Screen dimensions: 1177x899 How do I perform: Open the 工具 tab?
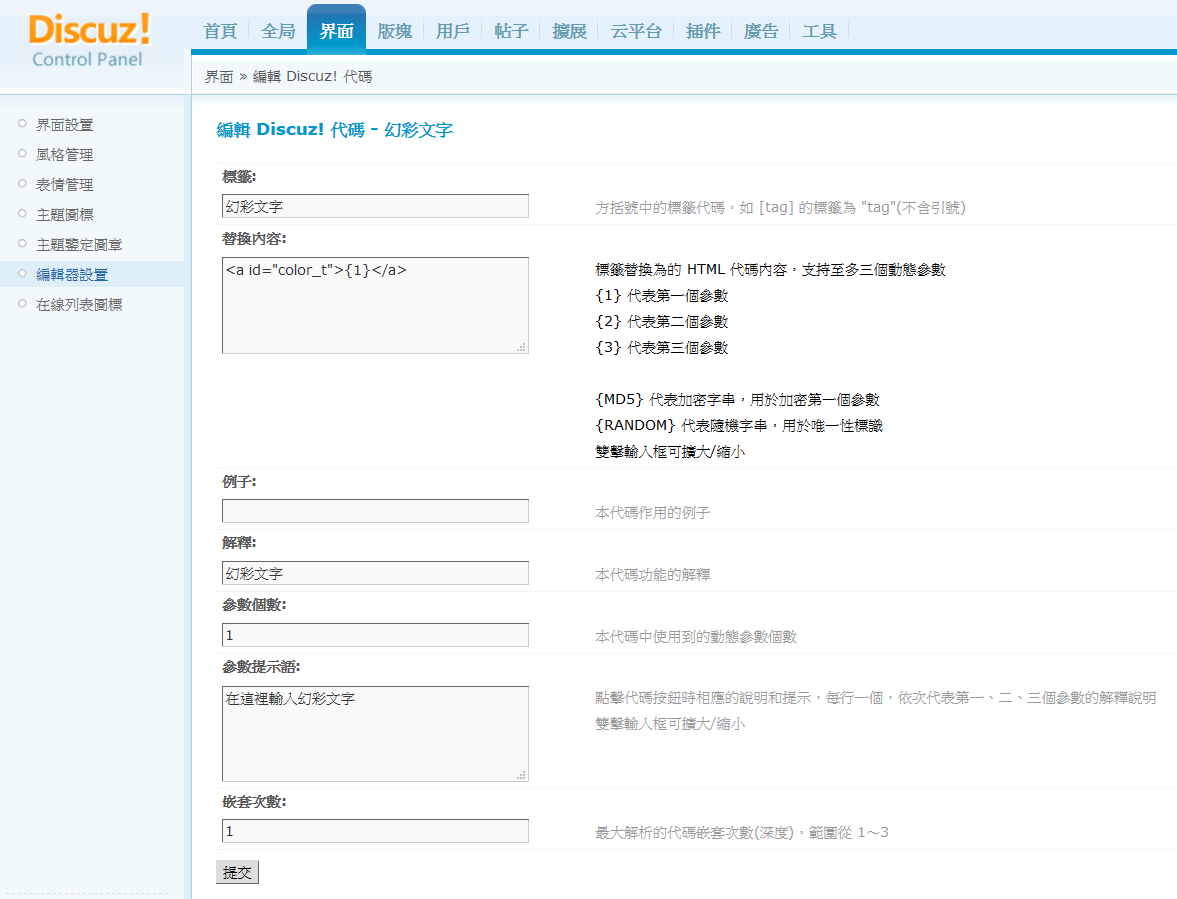click(819, 31)
